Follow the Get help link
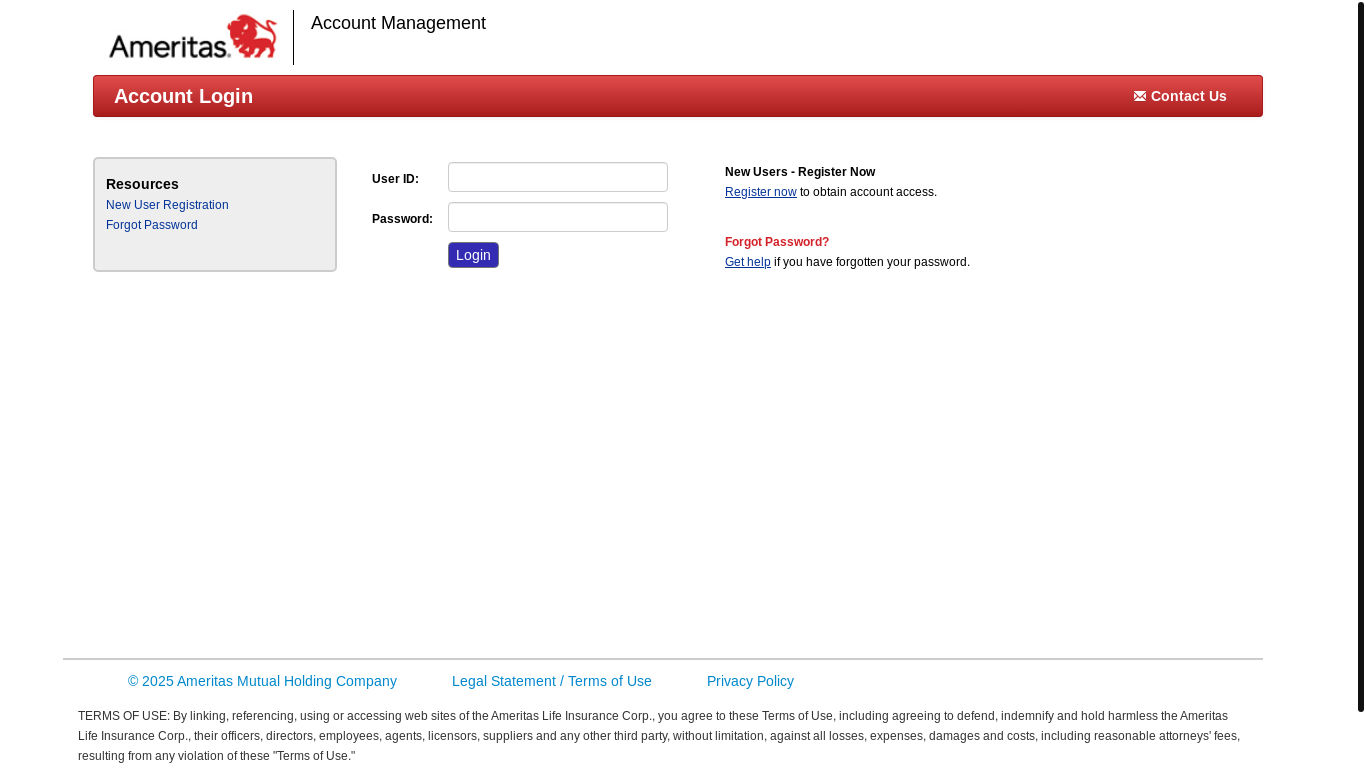1366x768 pixels. pyautogui.click(x=748, y=262)
